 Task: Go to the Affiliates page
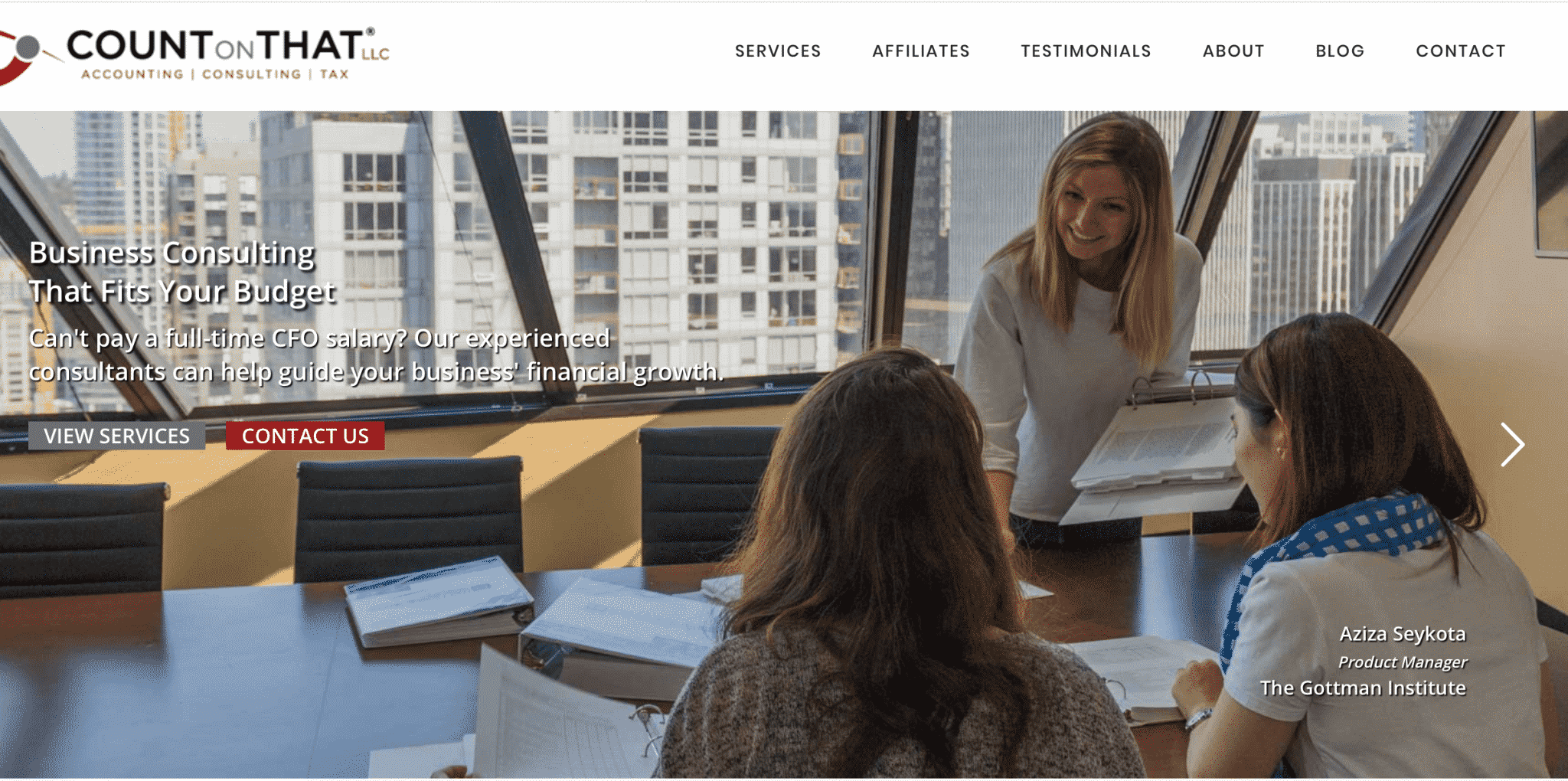point(921,51)
